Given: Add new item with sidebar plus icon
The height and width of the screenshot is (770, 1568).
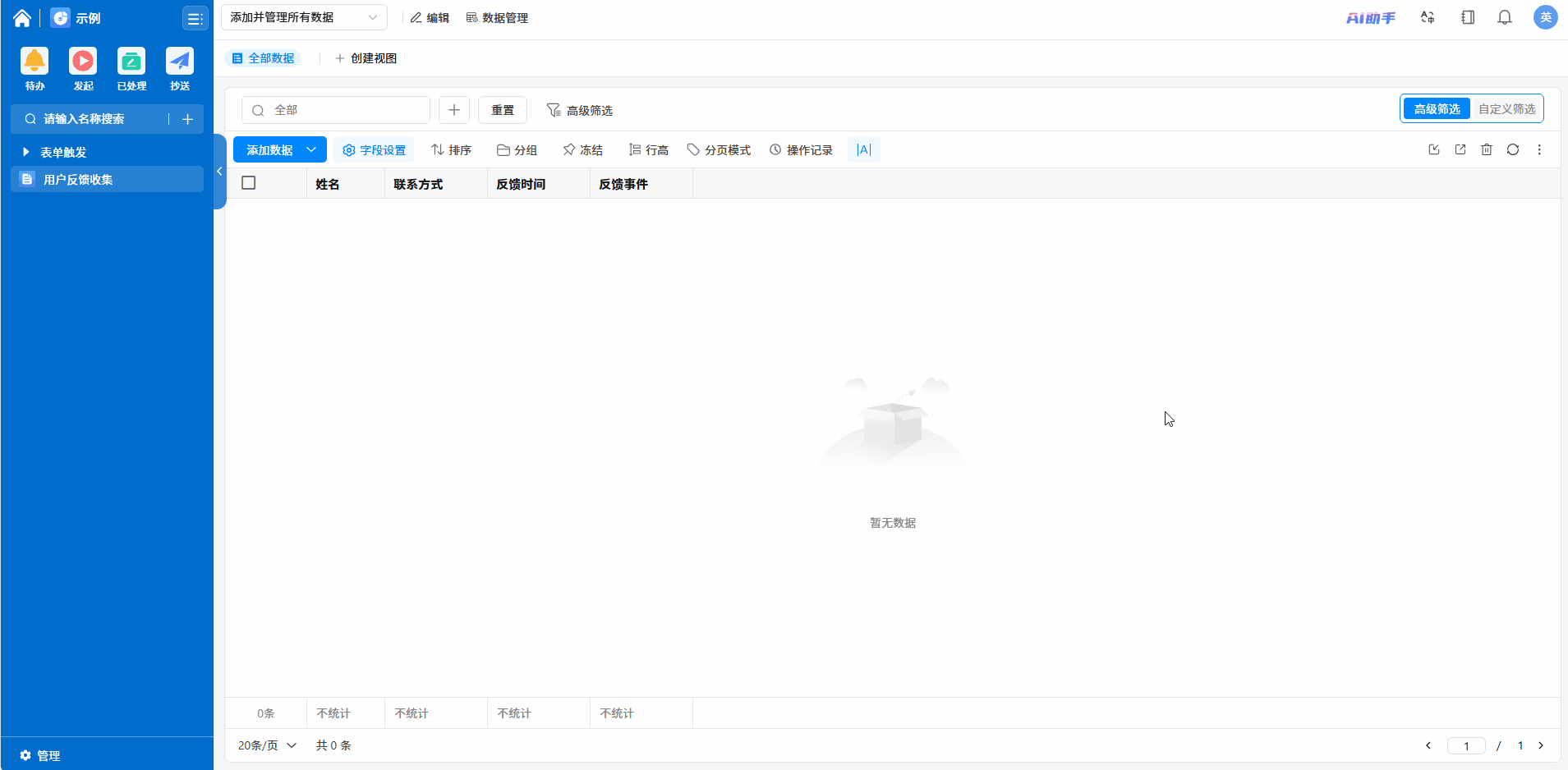Looking at the screenshot, I should pos(187,119).
